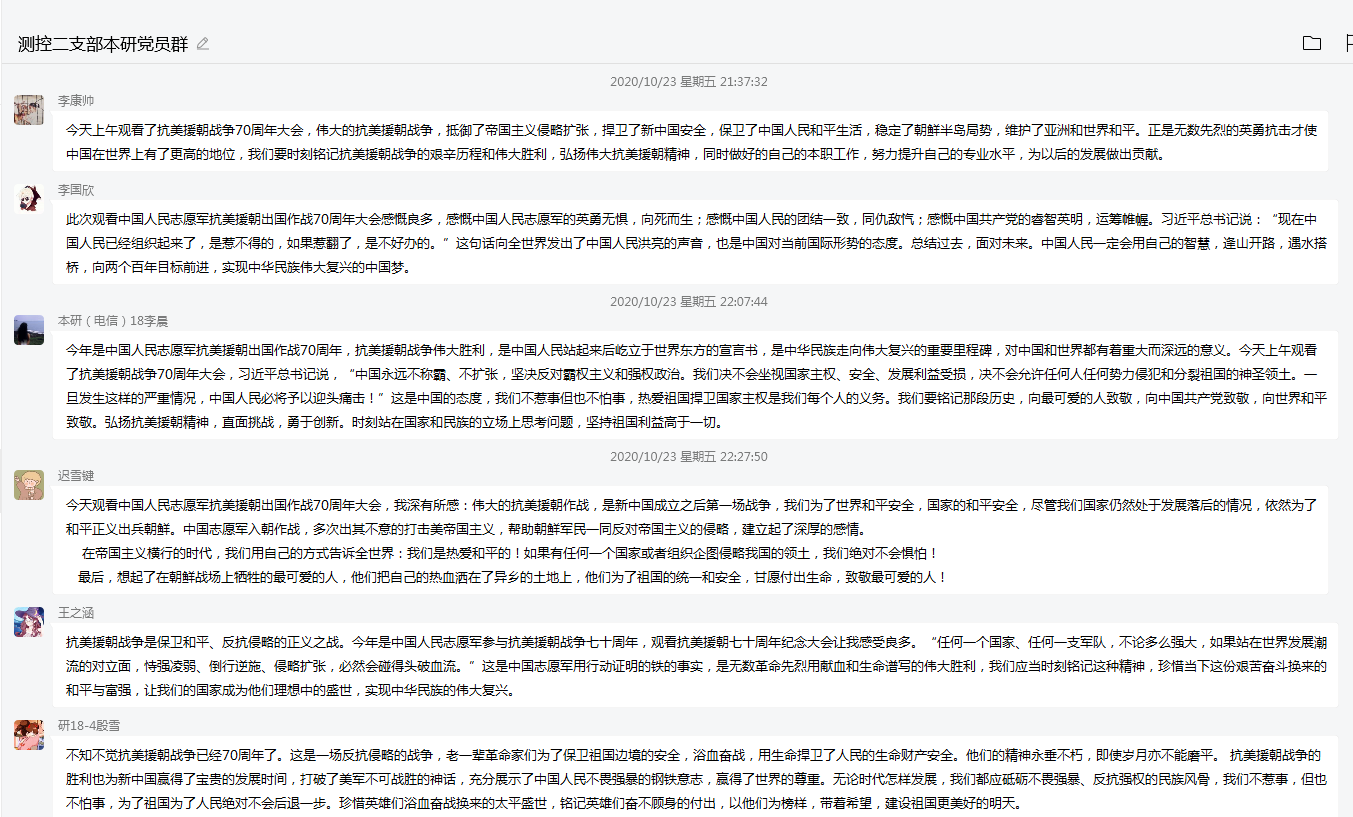The width and height of the screenshot is (1353, 817).
Task: Click the sender name 李国欣
Action: tap(76, 189)
